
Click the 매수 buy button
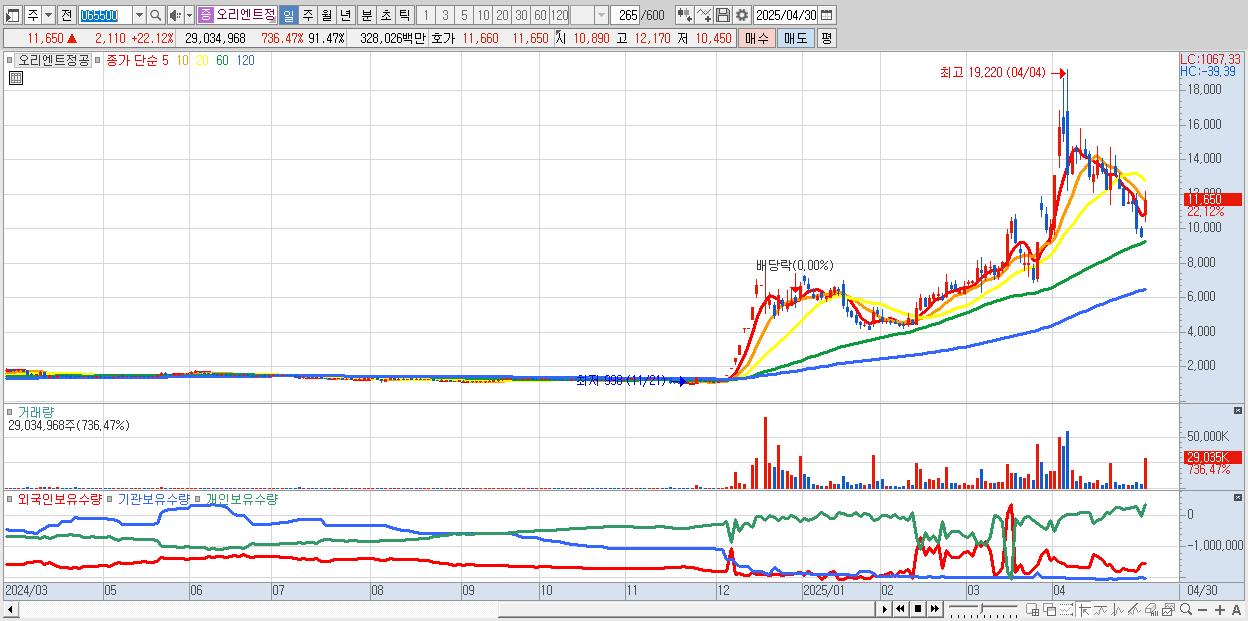coord(756,38)
